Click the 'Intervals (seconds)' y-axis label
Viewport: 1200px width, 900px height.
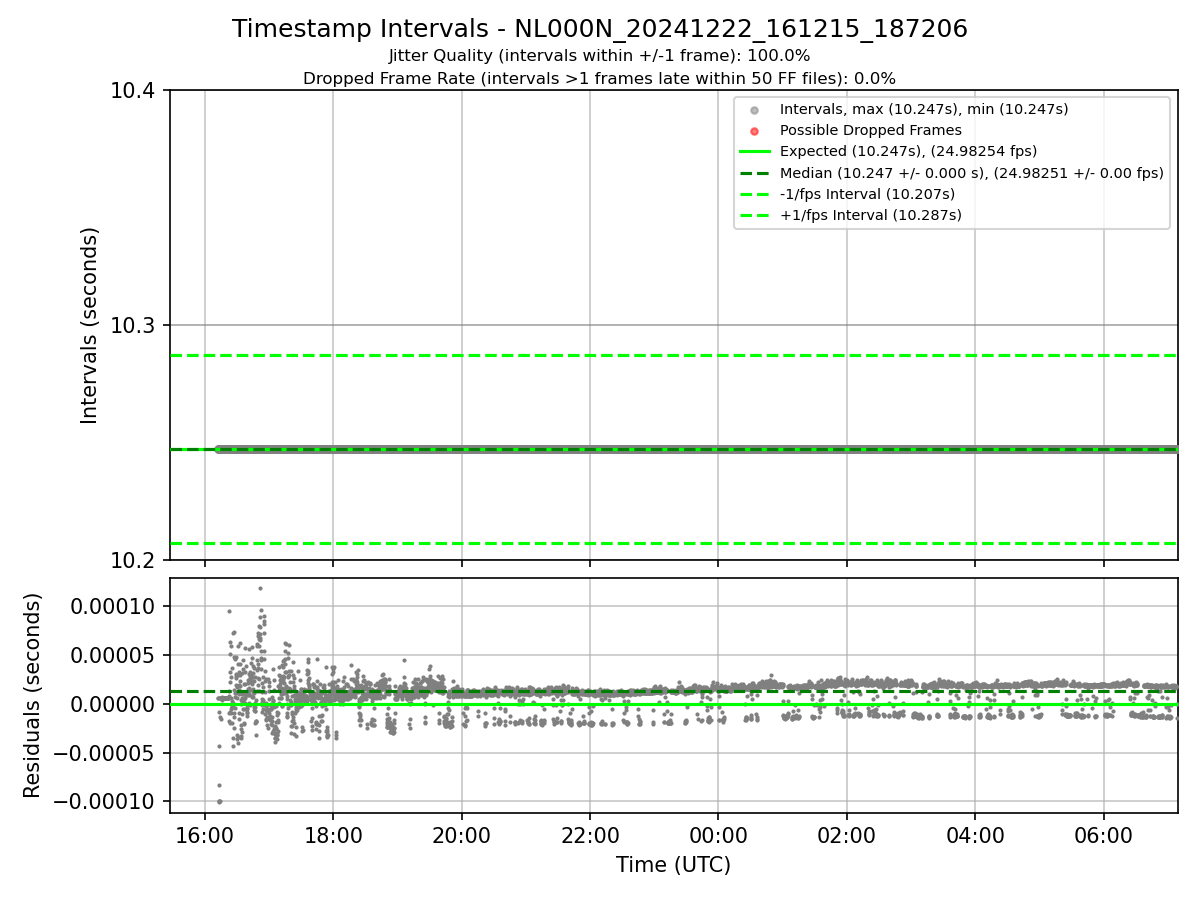coord(90,325)
